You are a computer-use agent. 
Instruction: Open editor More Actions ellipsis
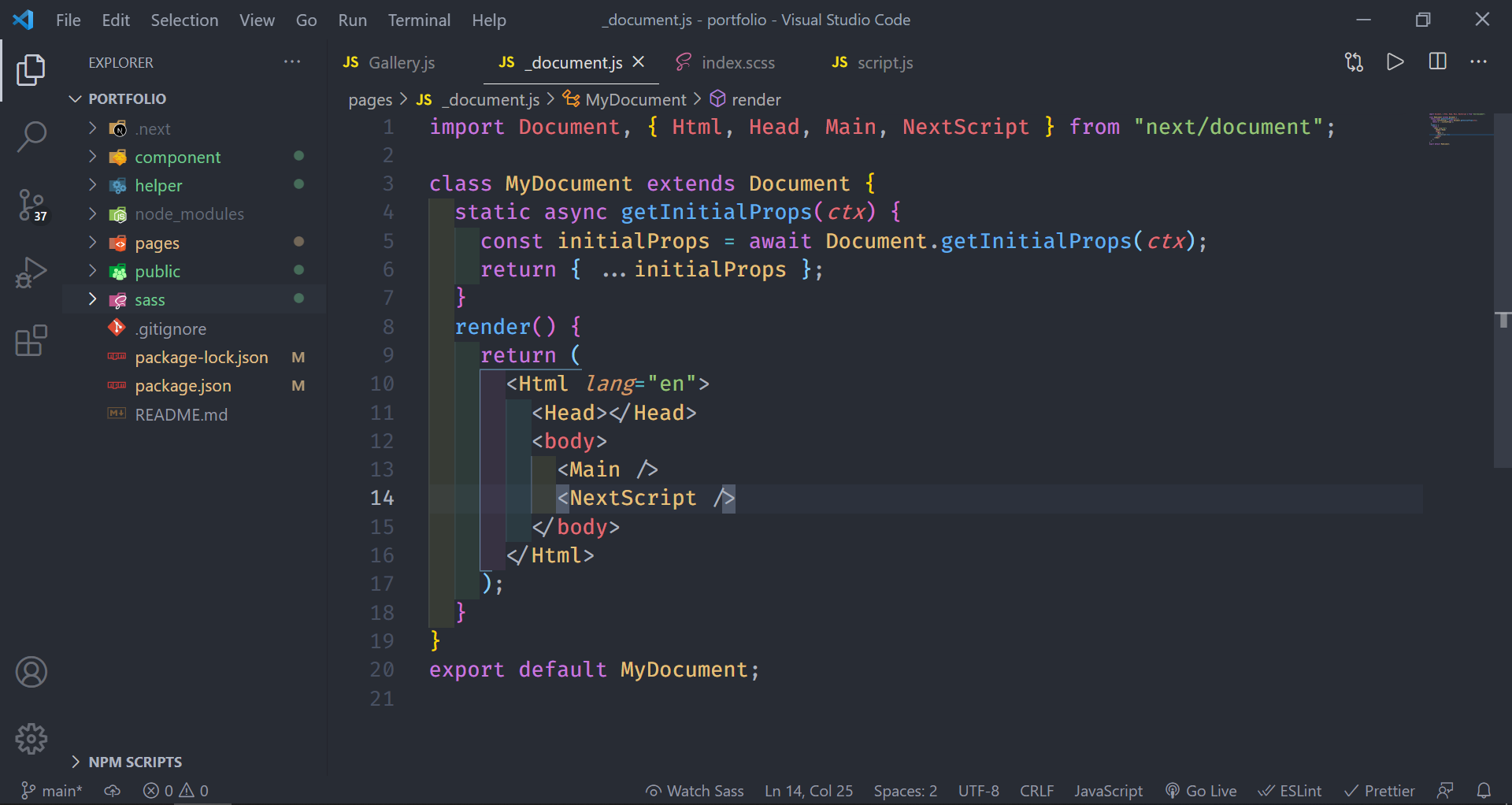pos(1479,62)
